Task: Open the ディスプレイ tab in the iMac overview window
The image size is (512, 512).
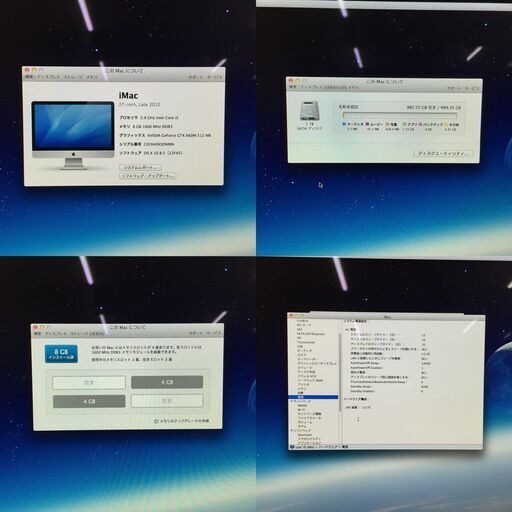Action: [x=48, y=77]
